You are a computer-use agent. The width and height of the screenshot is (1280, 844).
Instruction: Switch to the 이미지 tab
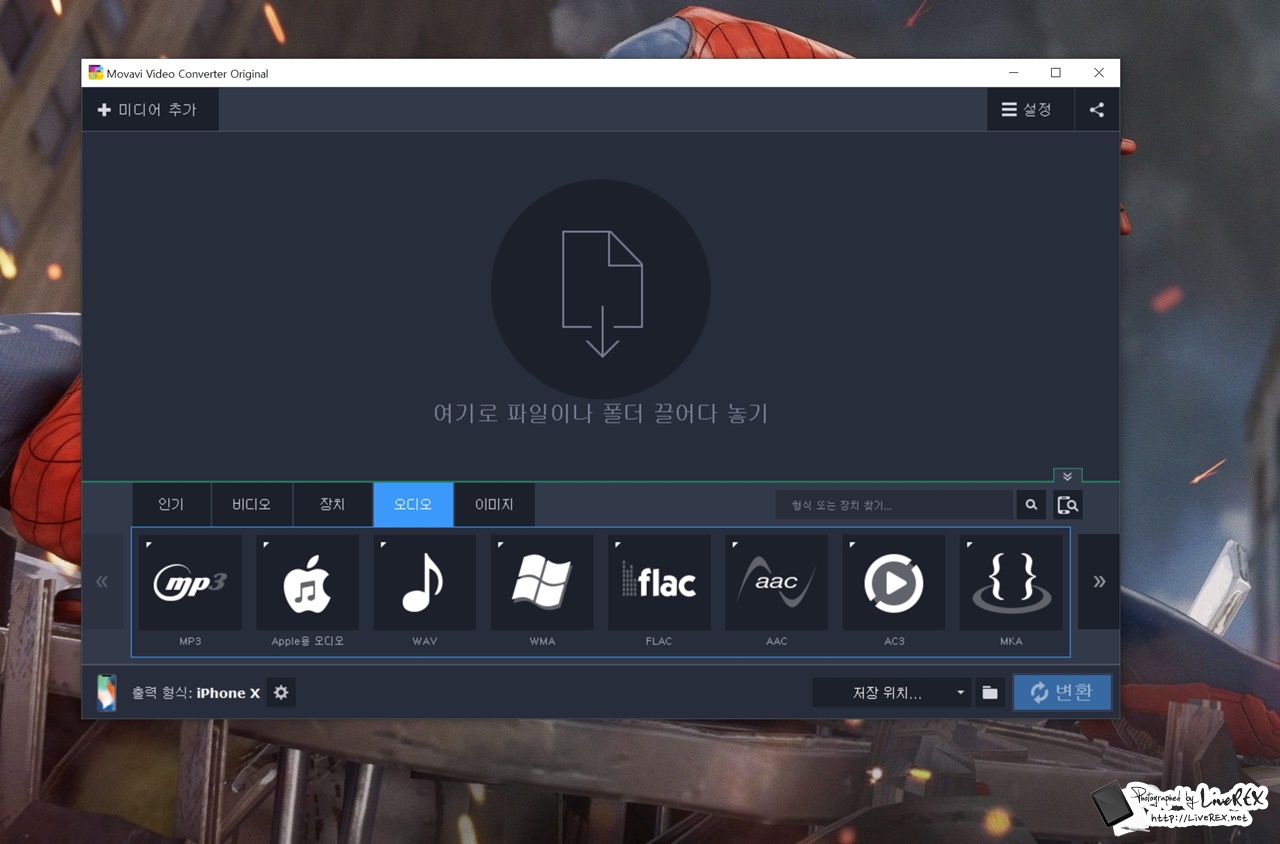(494, 505)
